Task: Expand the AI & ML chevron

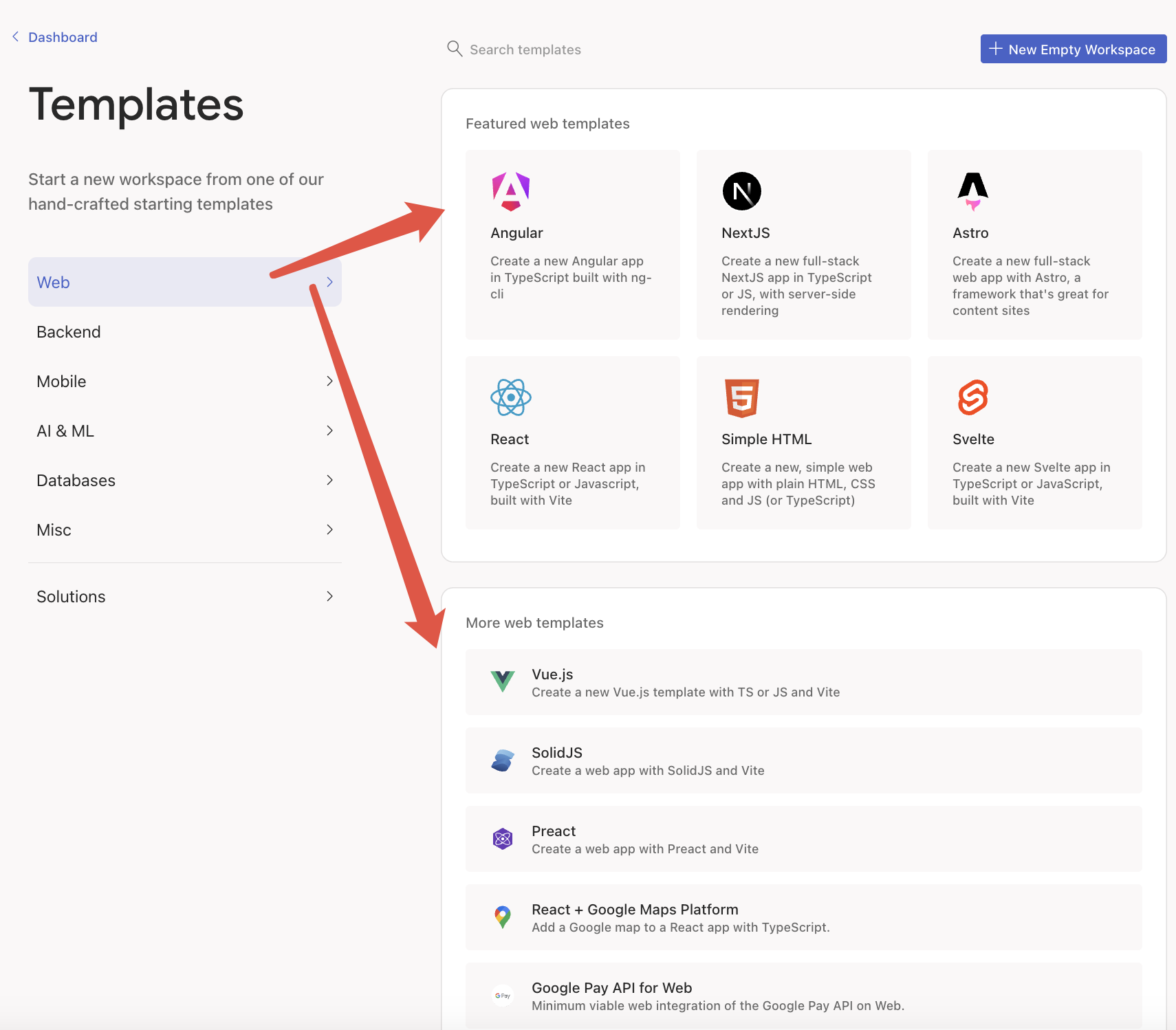Action: 330,430
